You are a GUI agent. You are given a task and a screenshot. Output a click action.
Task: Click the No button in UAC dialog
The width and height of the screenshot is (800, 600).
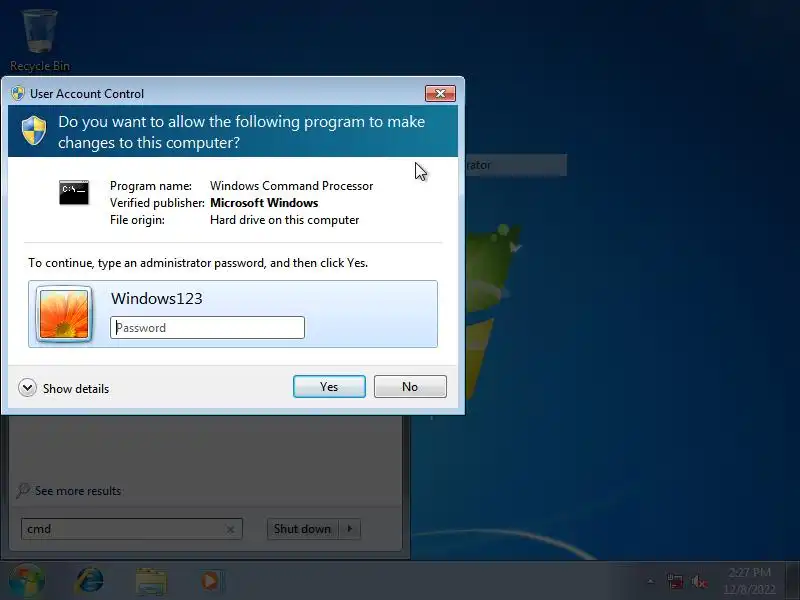coord(410,387)
